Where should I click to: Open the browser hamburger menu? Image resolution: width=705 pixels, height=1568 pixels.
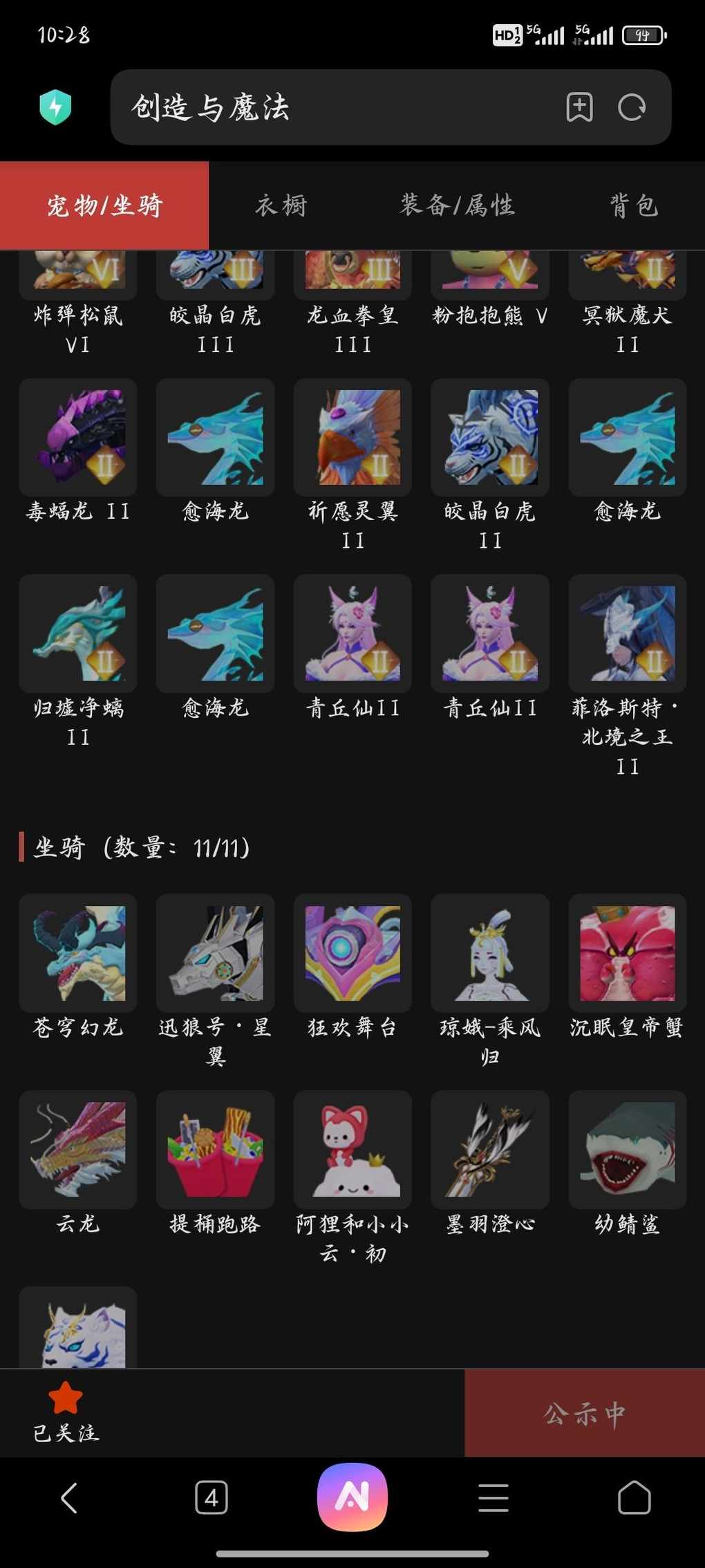pyautogui.click(x=493, y=1498)
